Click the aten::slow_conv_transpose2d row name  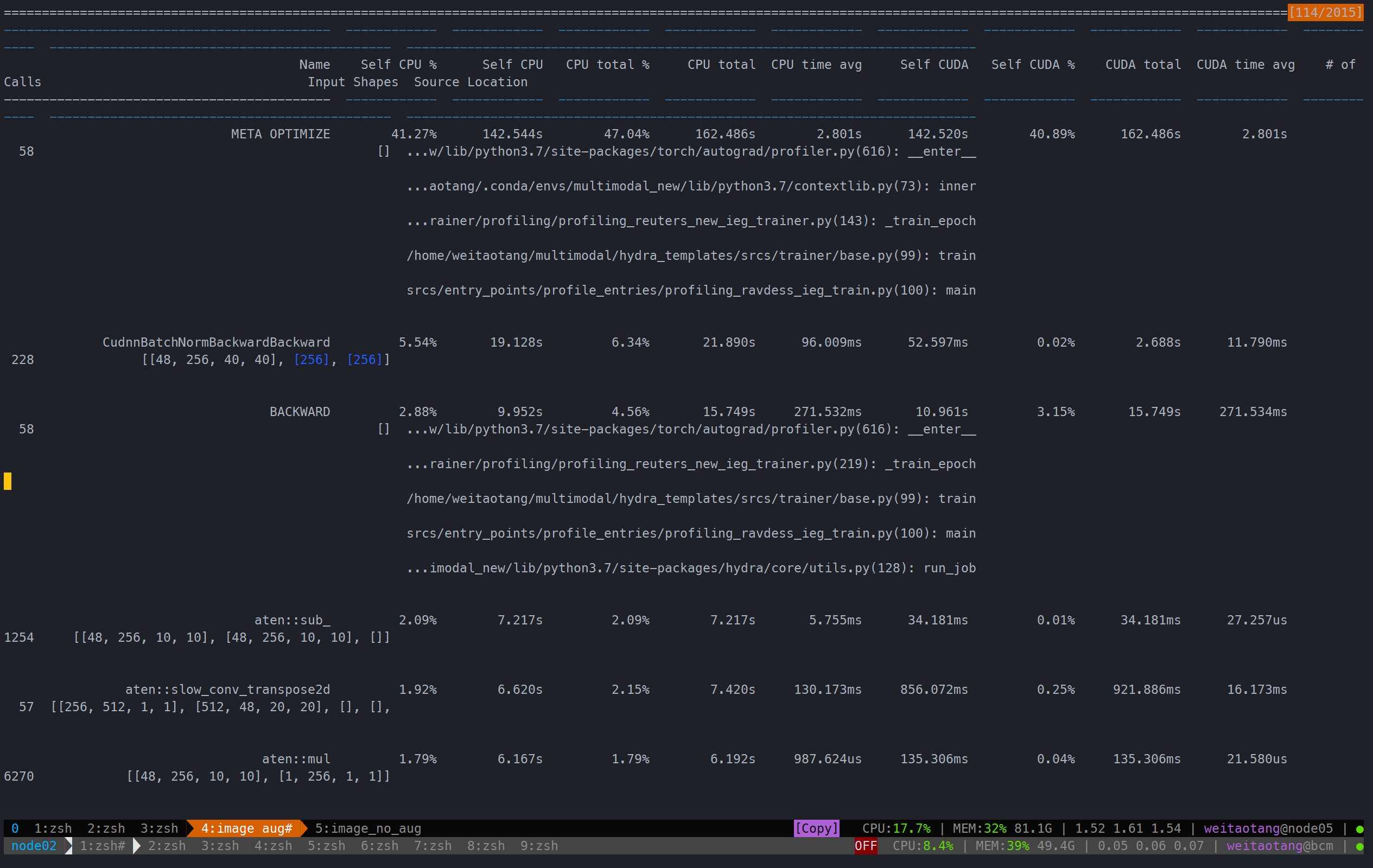coord(227,690)
